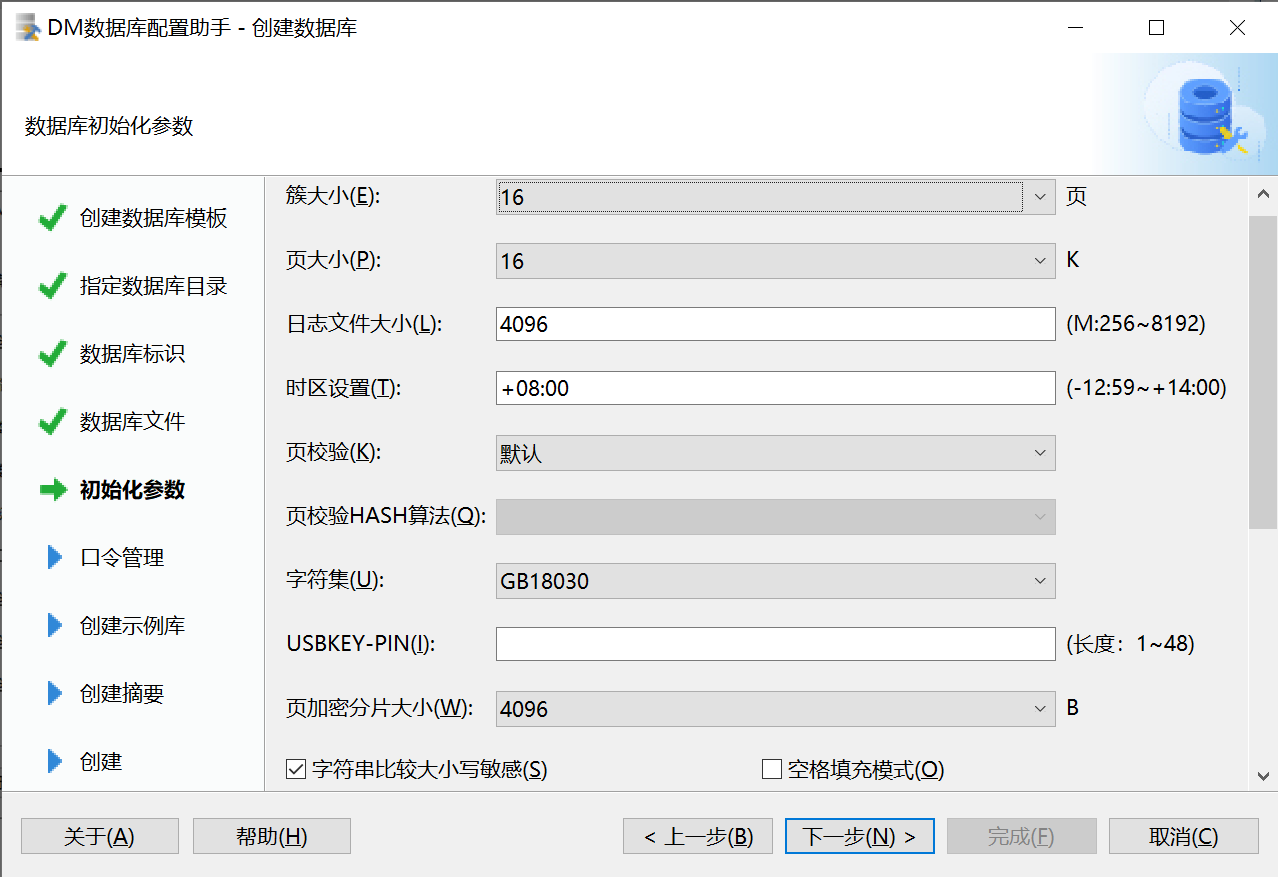Open the 字符集 dropdown showing GB18030
The image size is (1278, 877).
coord(775,581)
